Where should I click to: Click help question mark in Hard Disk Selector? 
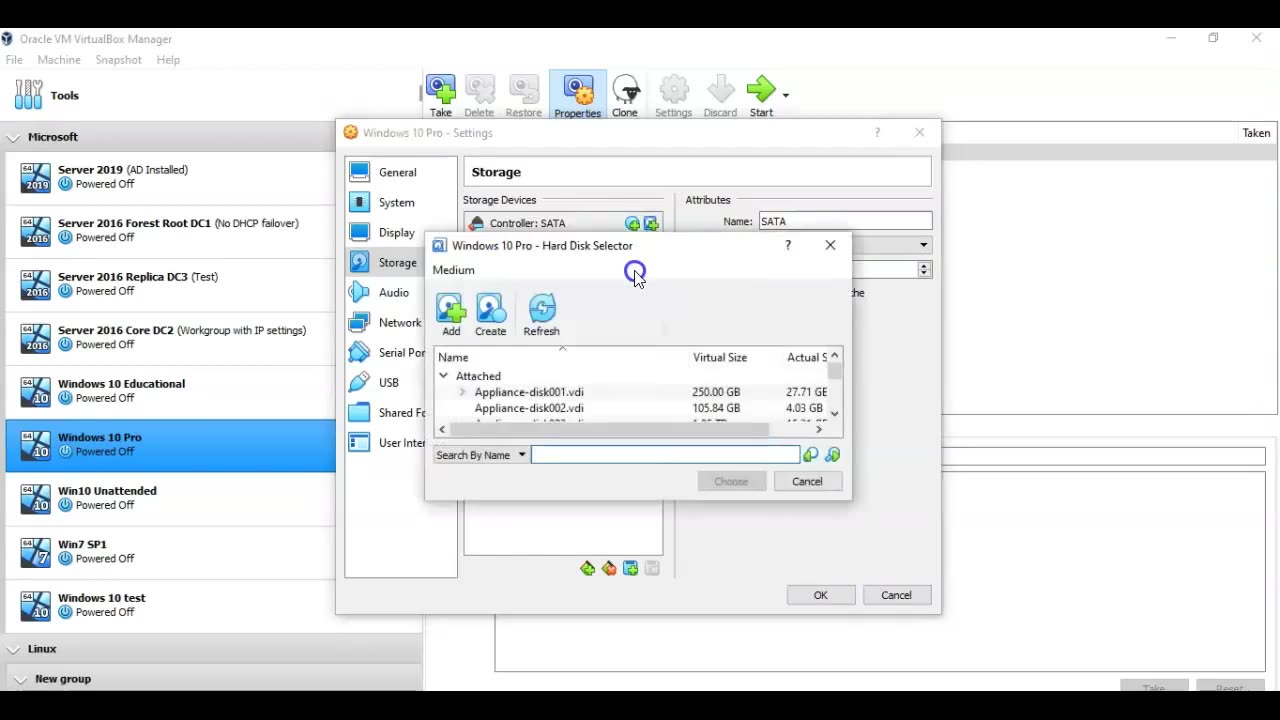pos(788,245)
